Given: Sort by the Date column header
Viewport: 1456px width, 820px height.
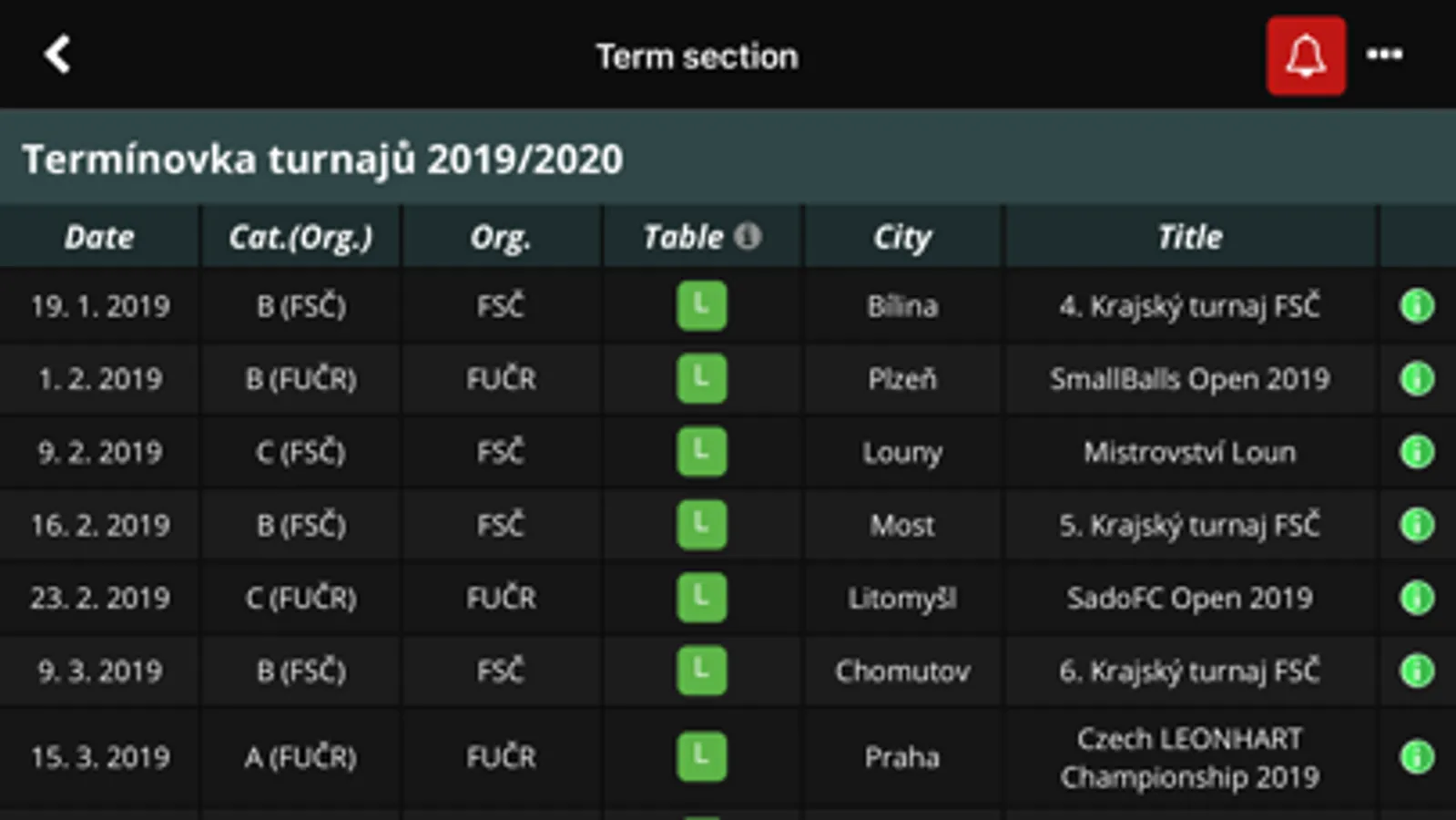Looking at the screenshot, I should (99, 237).
